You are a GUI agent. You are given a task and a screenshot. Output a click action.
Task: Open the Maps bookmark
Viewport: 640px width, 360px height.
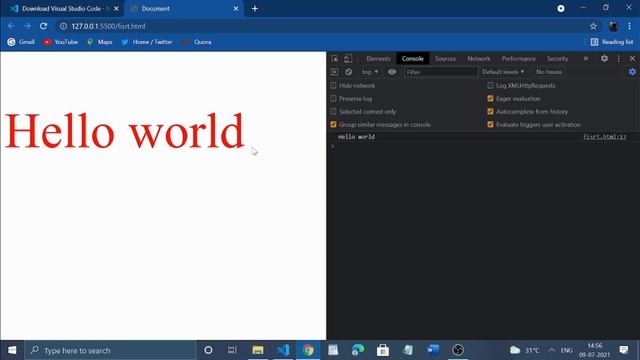pyautogui.click(x=99, y=42)
